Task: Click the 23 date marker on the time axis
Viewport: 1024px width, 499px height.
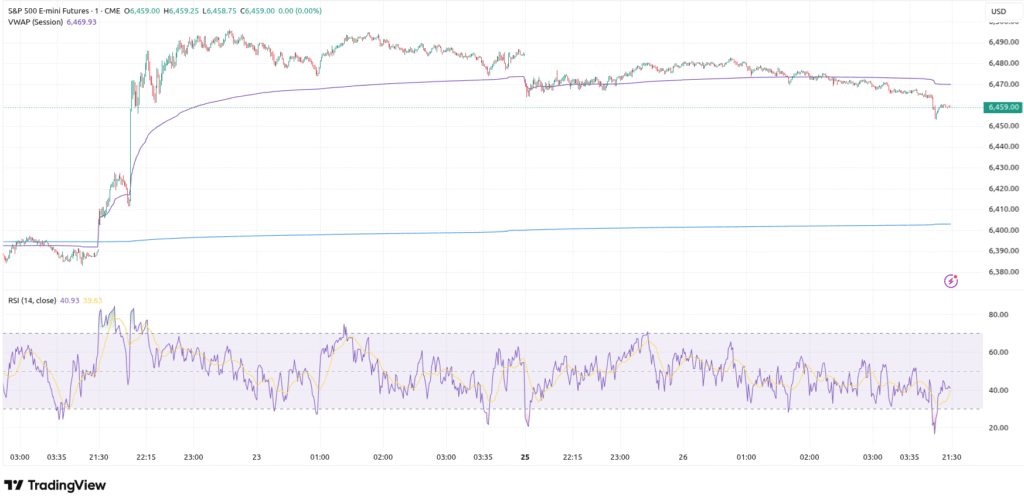Action: tap(257, 457)
